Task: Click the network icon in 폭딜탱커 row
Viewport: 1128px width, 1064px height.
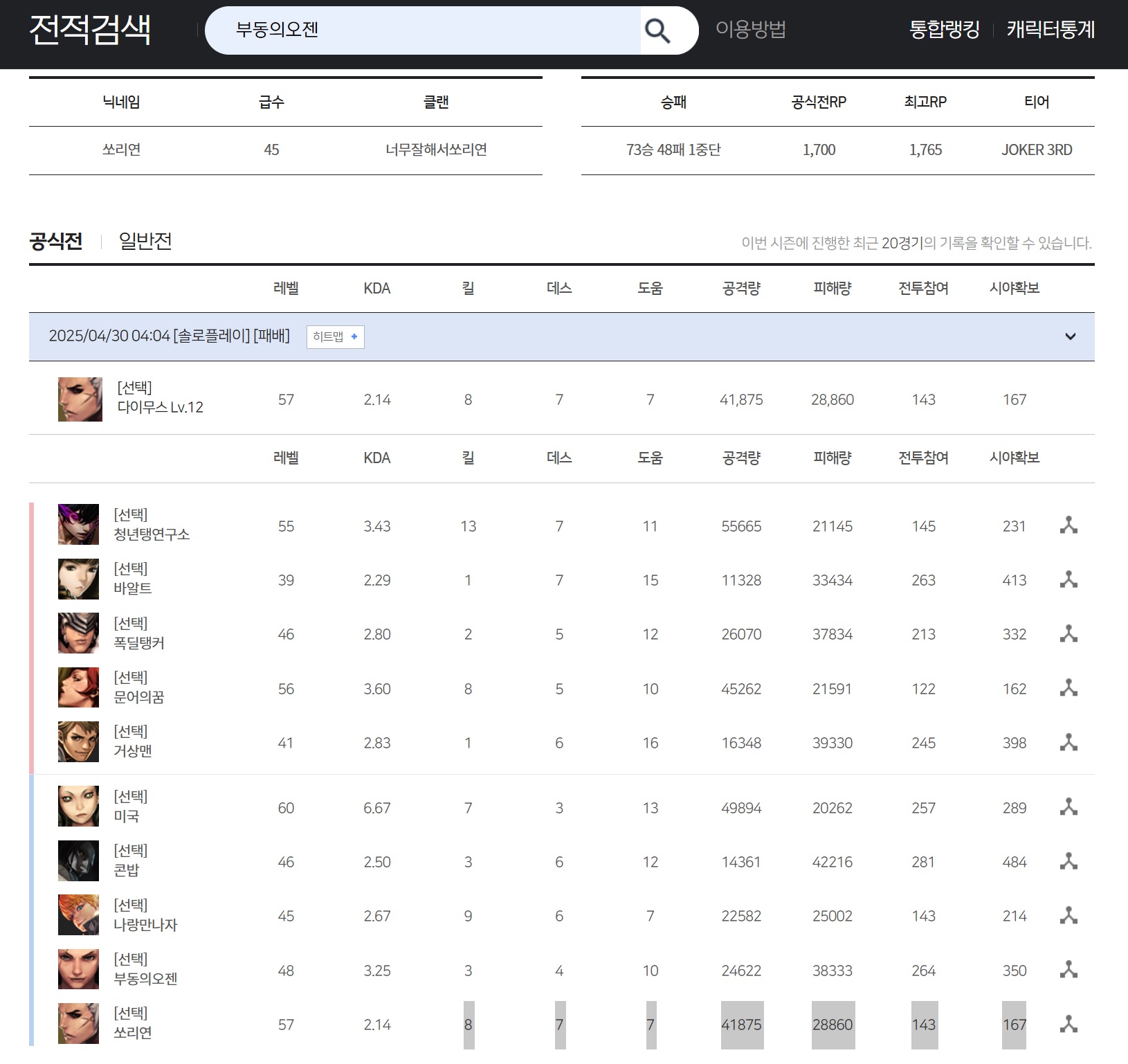Action: point(1068,633)
